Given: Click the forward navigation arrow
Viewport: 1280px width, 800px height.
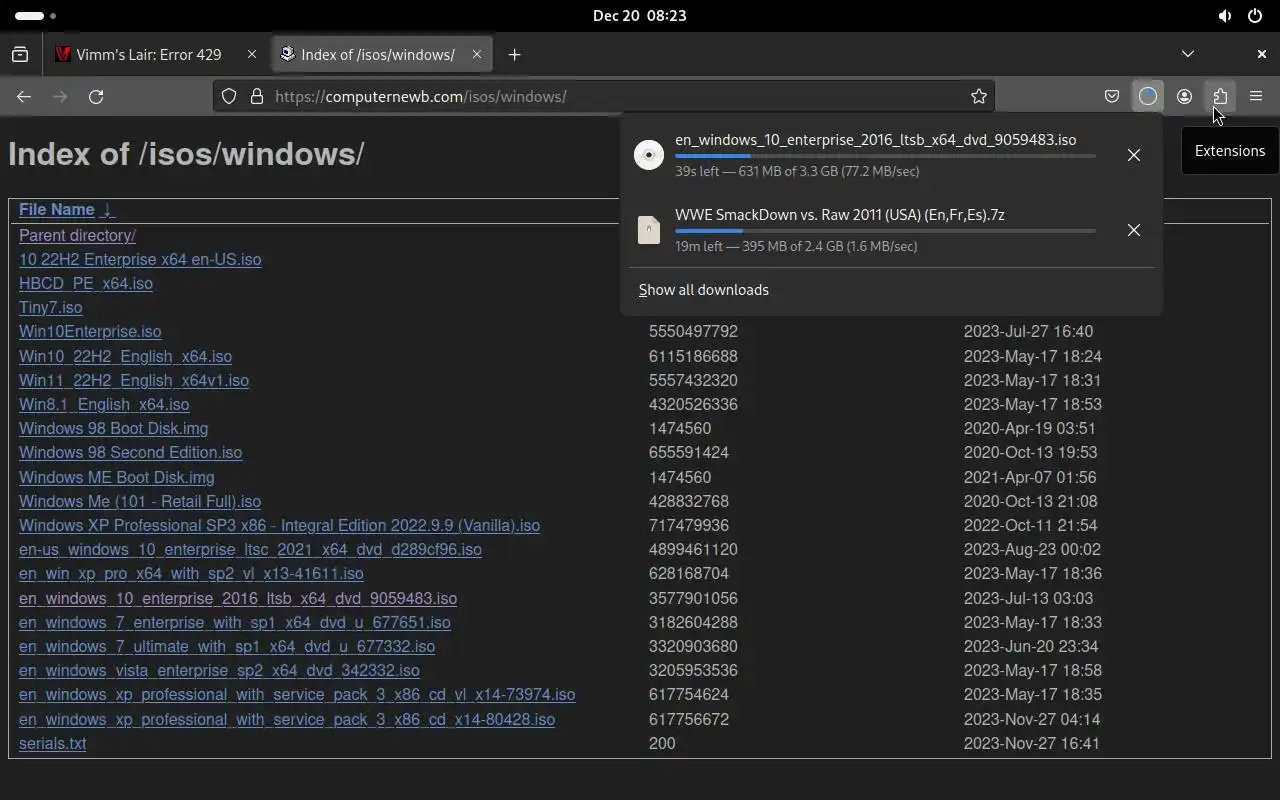Looking at the screenshot, I should pos(60,96).
